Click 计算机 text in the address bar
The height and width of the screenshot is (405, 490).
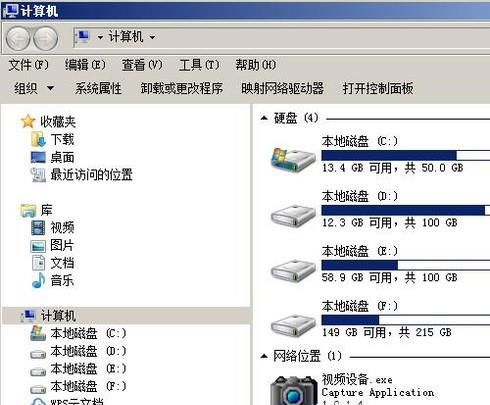tap(126, 37)
